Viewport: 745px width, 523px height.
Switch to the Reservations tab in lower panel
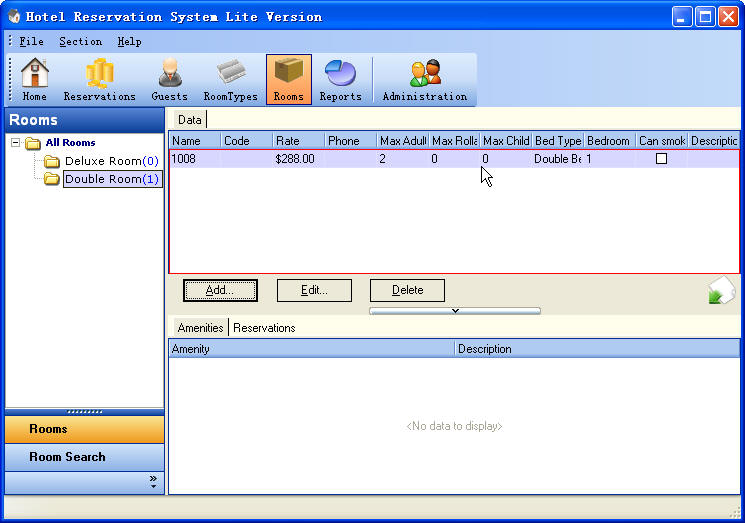pos(264,328)
